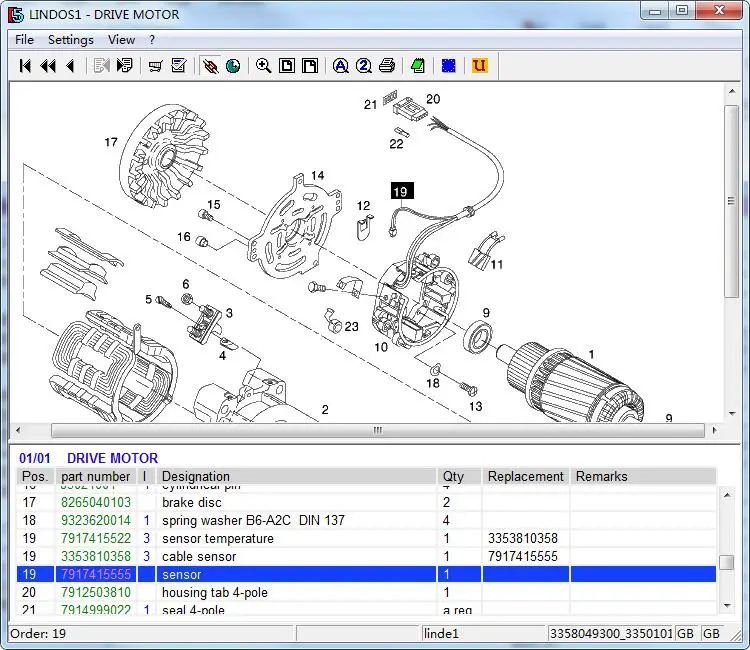Click callout number 22 on the diagram

[x=396, y=144]
